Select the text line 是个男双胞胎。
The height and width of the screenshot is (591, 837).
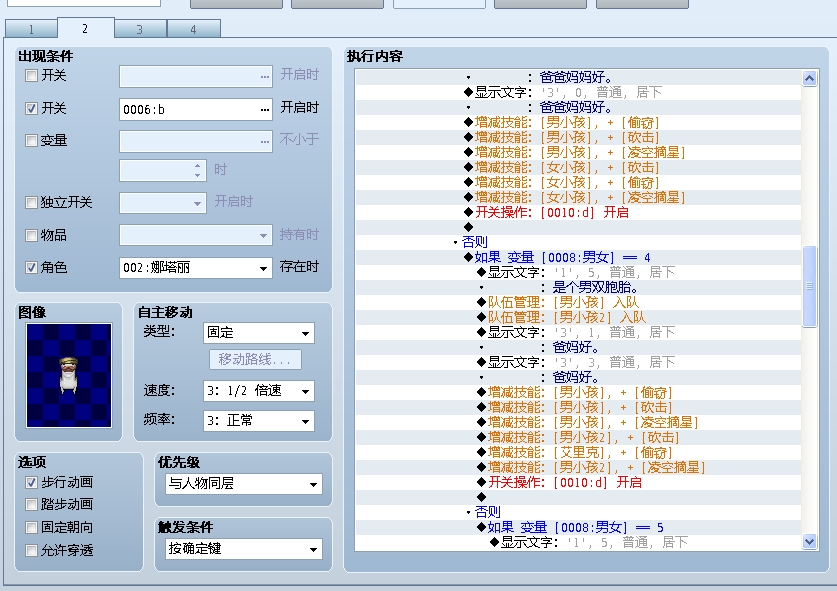tap(595, 287)
